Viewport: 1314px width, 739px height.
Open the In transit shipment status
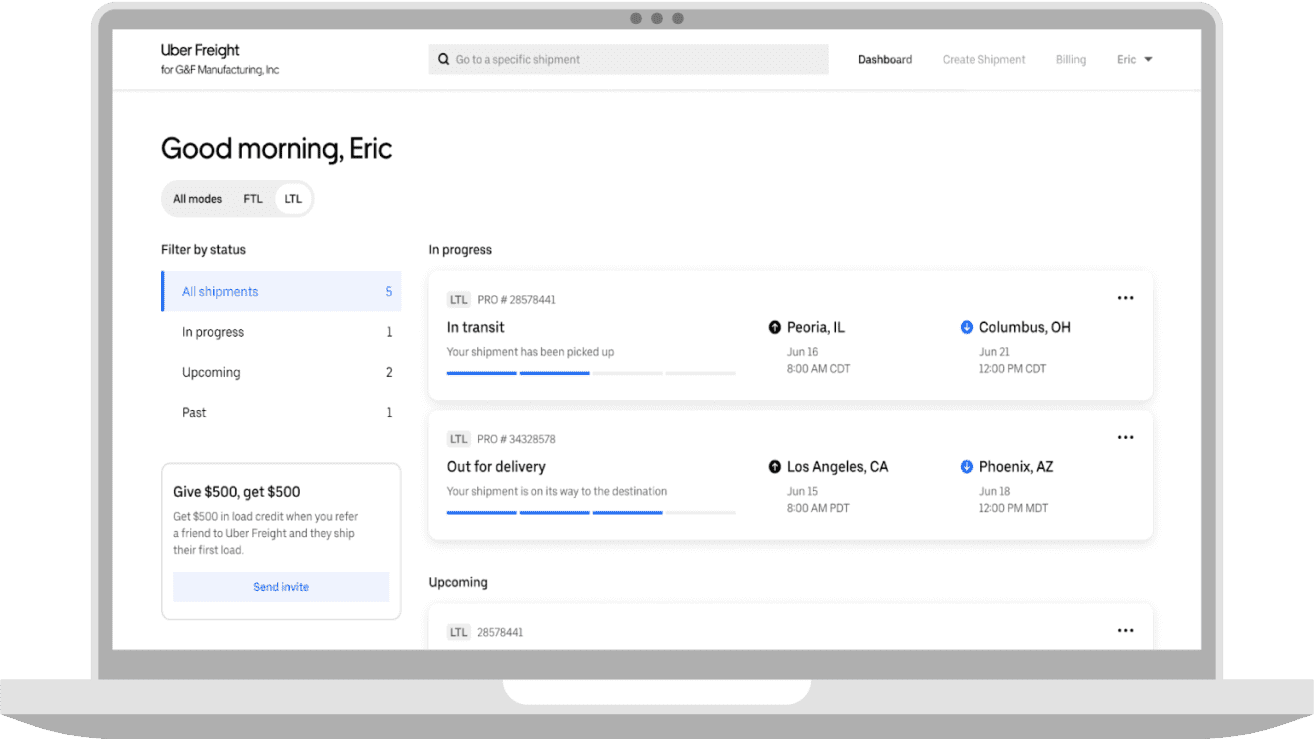pyautogui.click(x=475, y=327)
